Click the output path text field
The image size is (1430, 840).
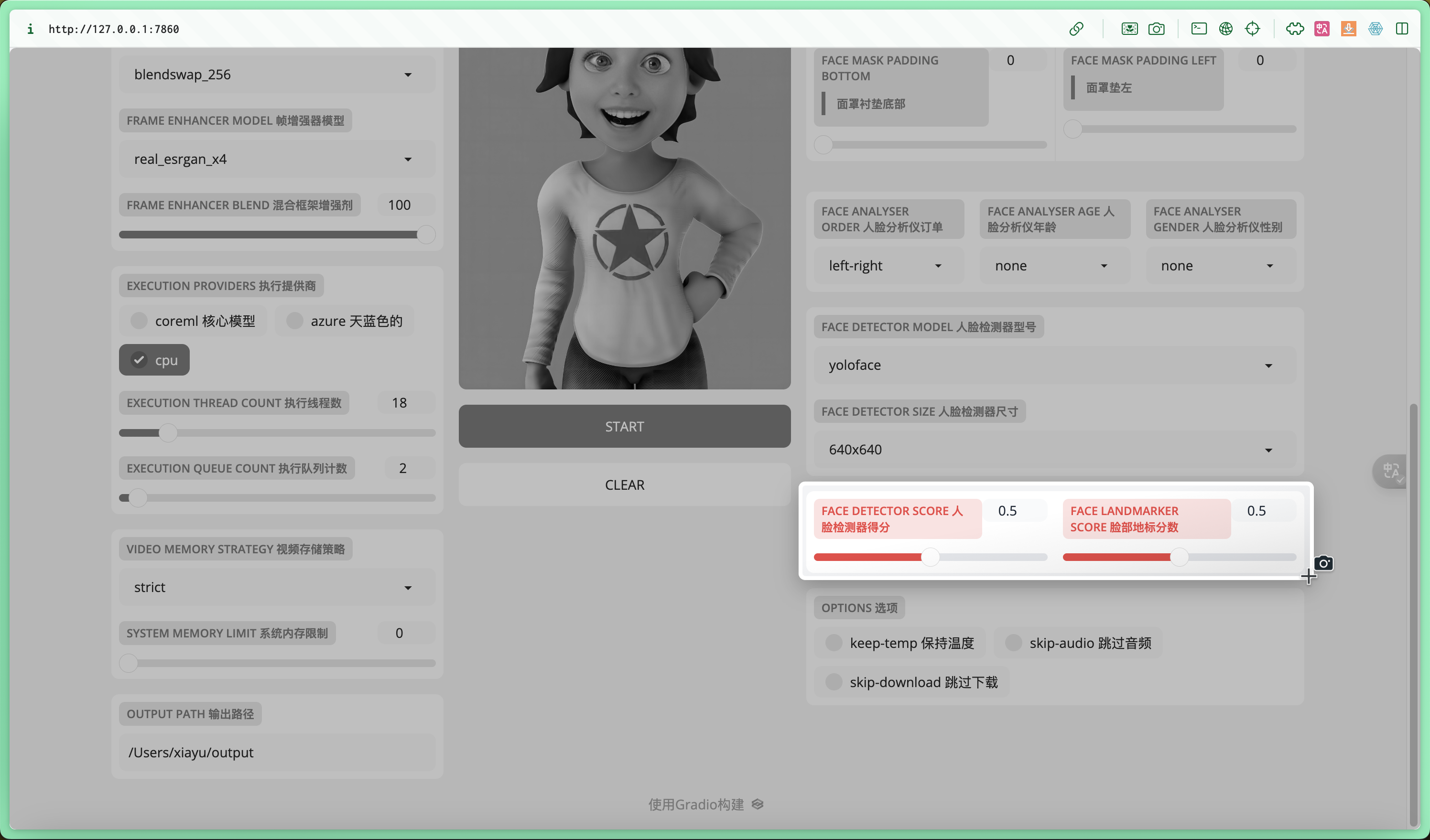click(277, 752)
